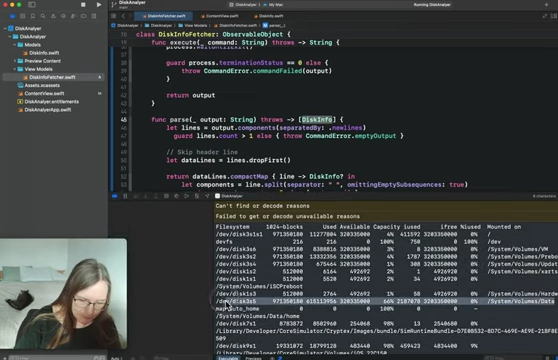The height and width of the screenshot is (360, 558).
Task: Click the Step Into debug icon
Action: (x=146, y=196)
